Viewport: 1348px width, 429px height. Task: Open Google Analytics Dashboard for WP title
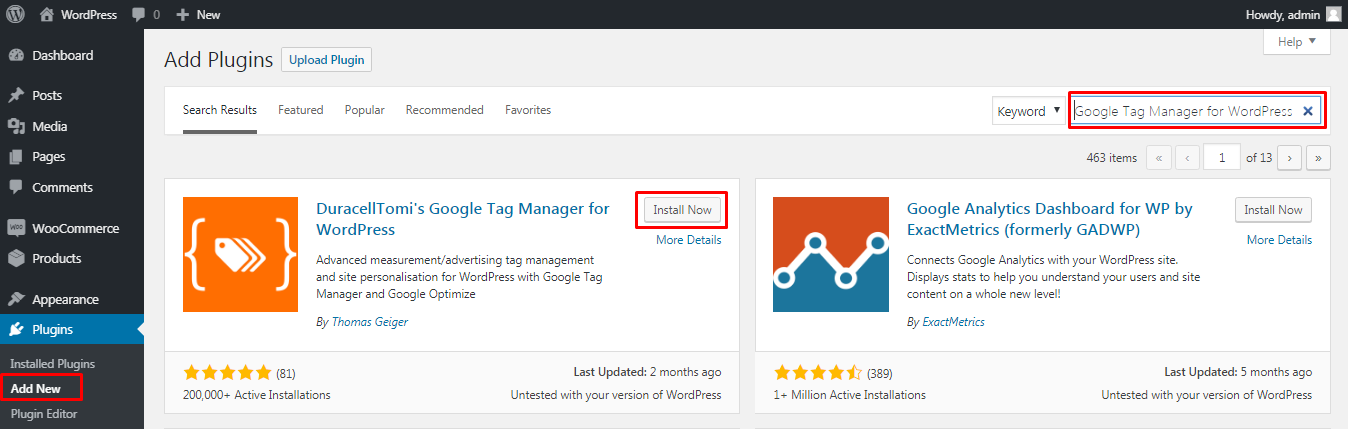click(1049, 219)
